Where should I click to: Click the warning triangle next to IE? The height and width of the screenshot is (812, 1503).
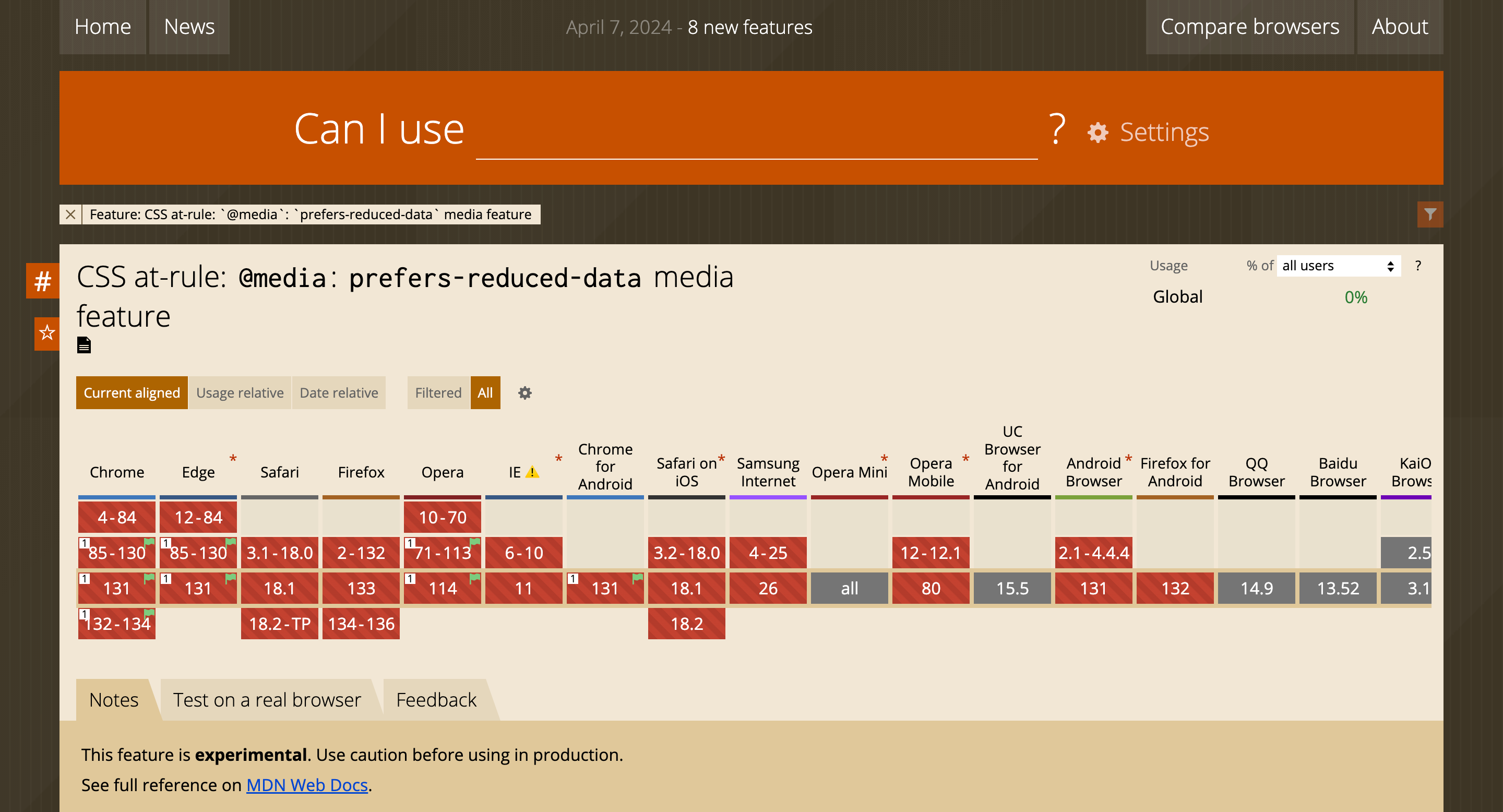pyautogui.click(x=532, y=472)
